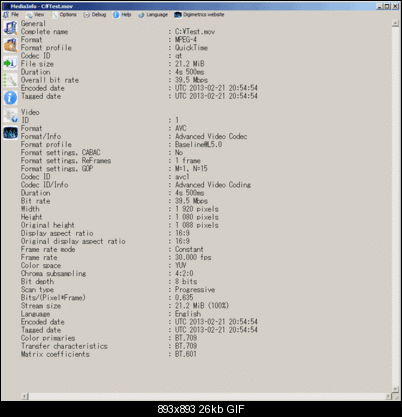Screen dimensions: 402x417
Task: Click the Advanced Video Coding value
Action: tap(213, 185)
